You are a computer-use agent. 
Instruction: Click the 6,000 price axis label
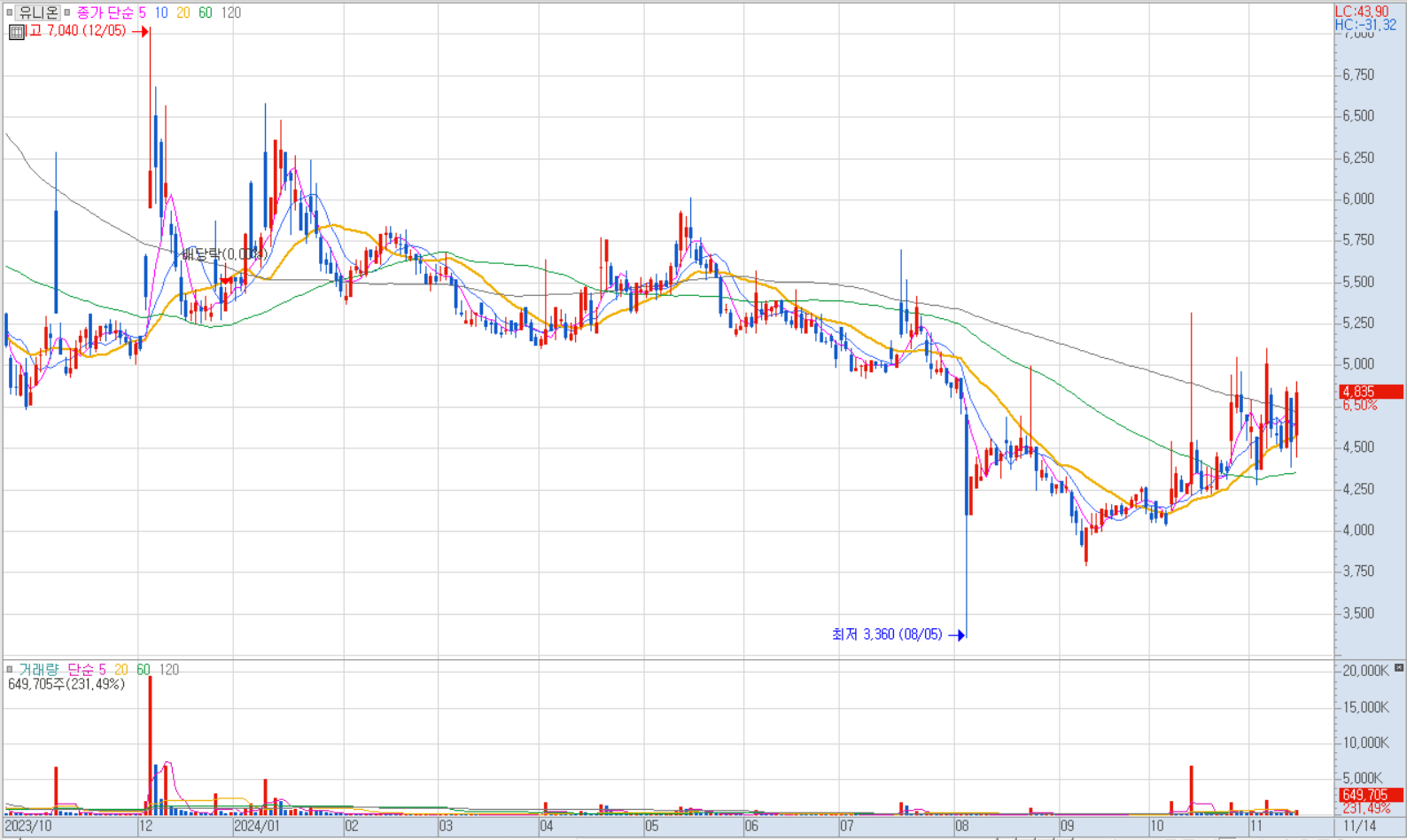click(1358, 198)
